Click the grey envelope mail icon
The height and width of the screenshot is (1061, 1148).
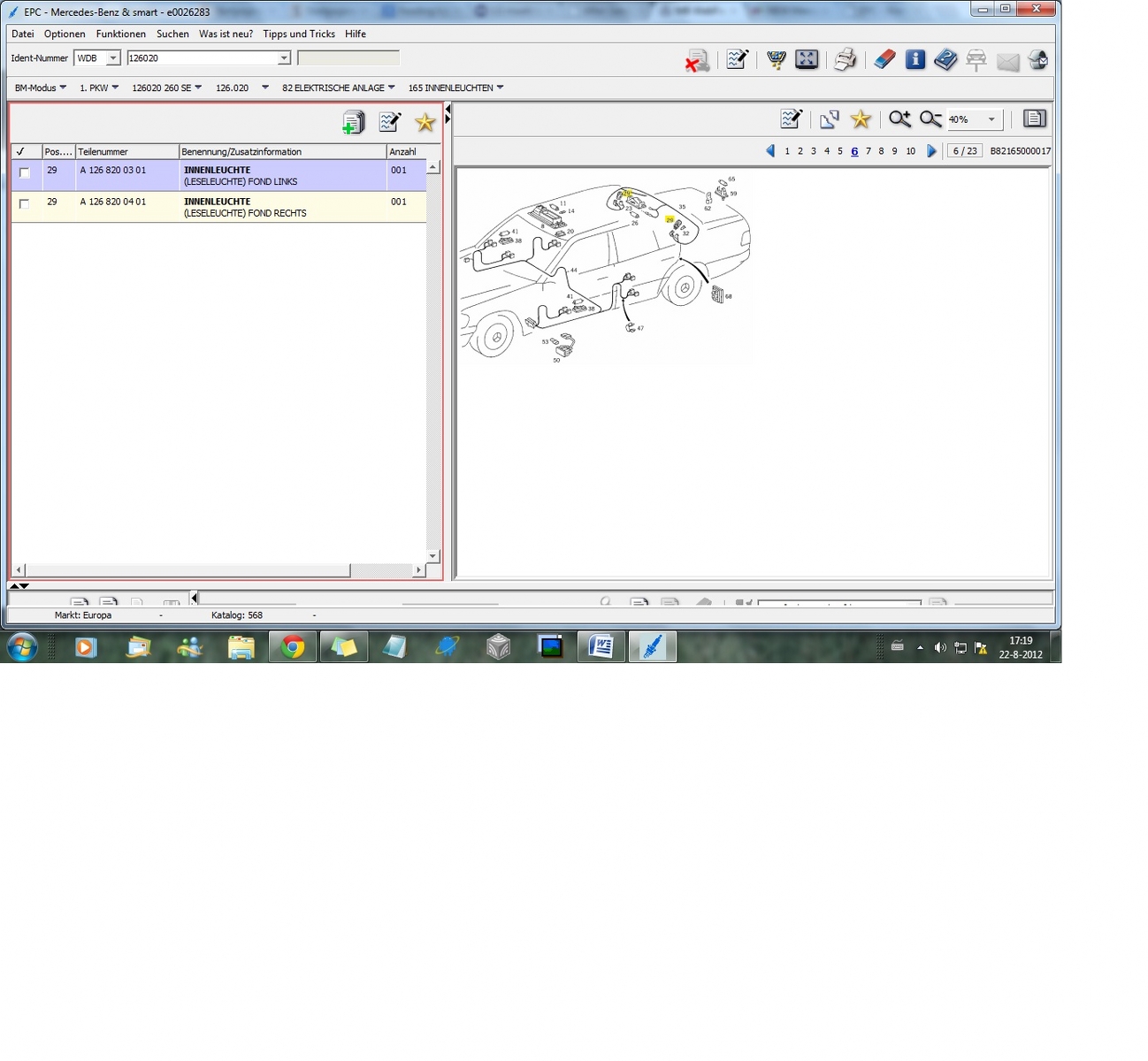click(x=1007, y=61)
